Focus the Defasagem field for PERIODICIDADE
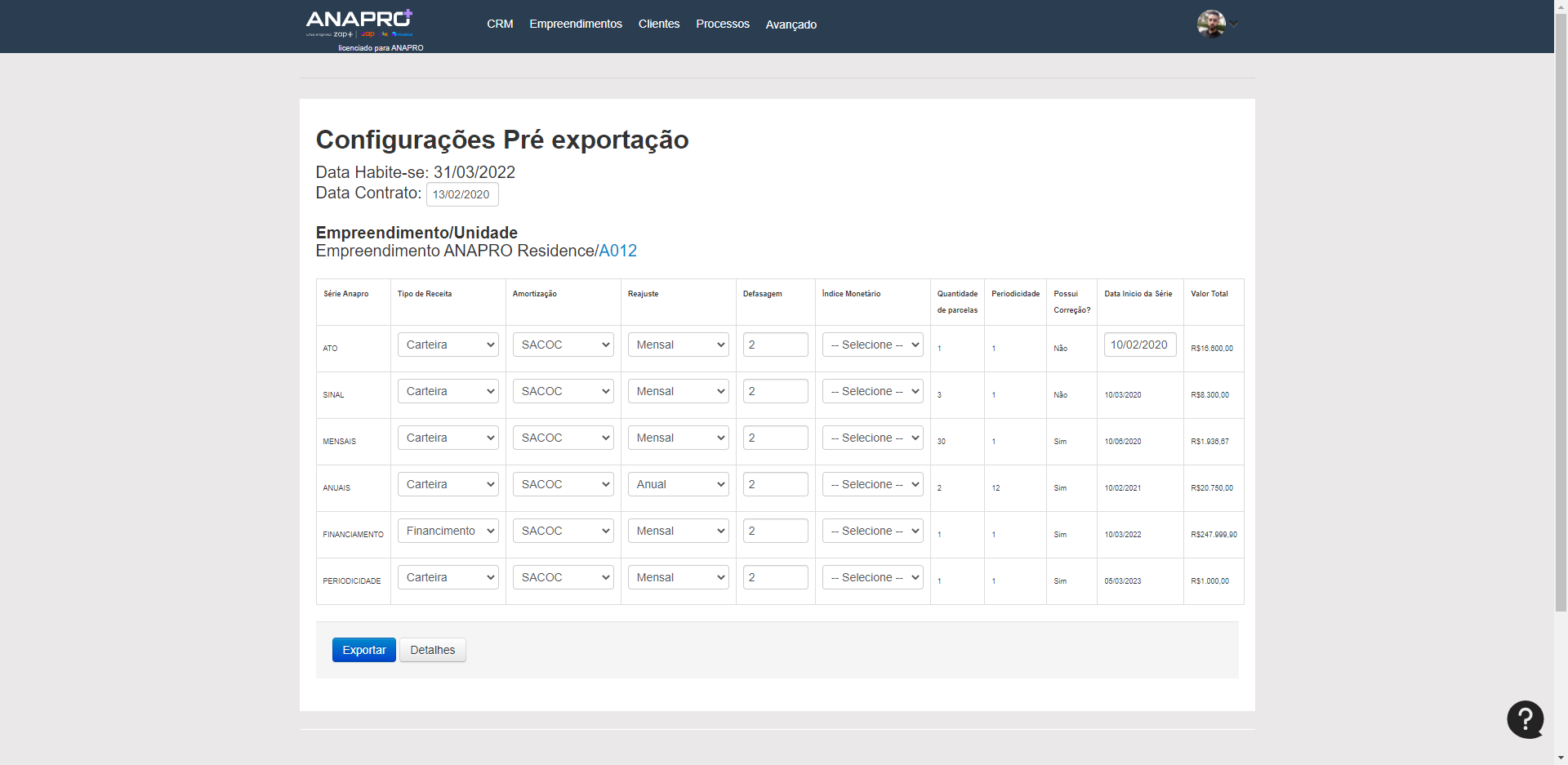Viewport: 1568px width, 765px height. click(775, 577)
